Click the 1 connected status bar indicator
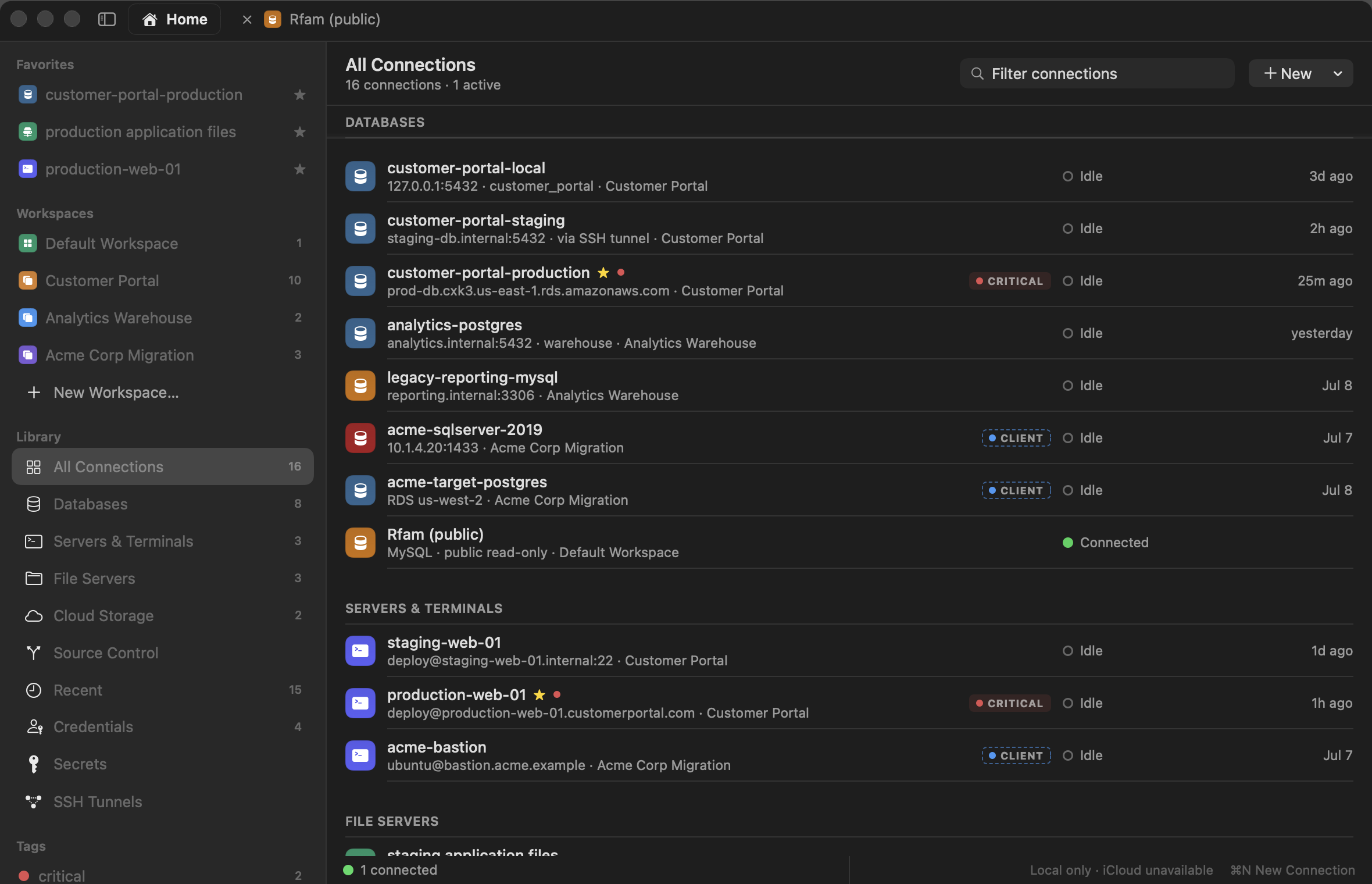Viewport: 1372px width, 884px height. coord(390,869)
